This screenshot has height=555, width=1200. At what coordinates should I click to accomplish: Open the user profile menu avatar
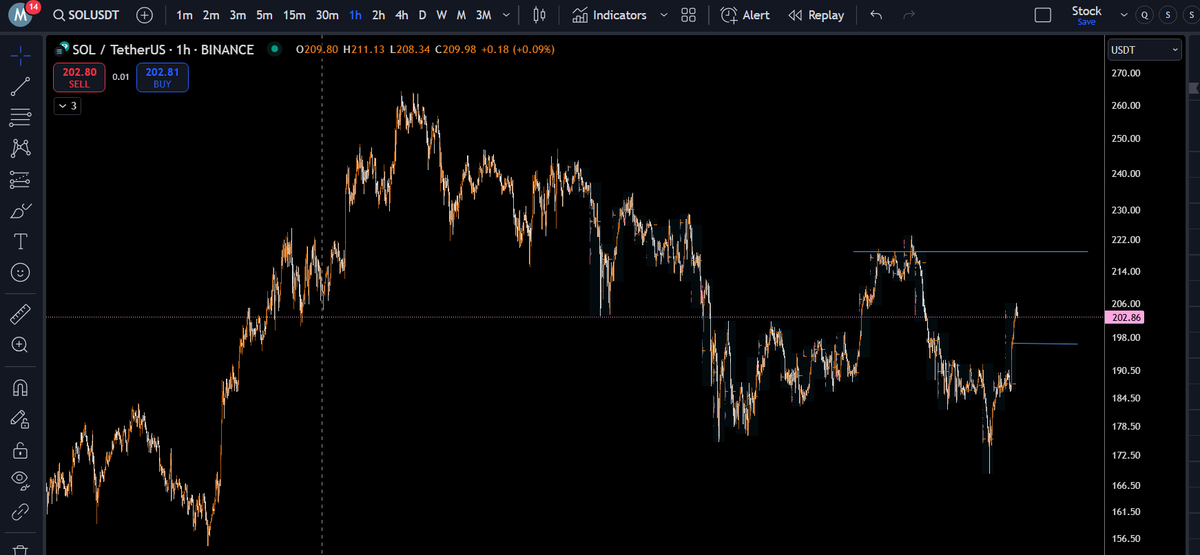tap(20, 16)
